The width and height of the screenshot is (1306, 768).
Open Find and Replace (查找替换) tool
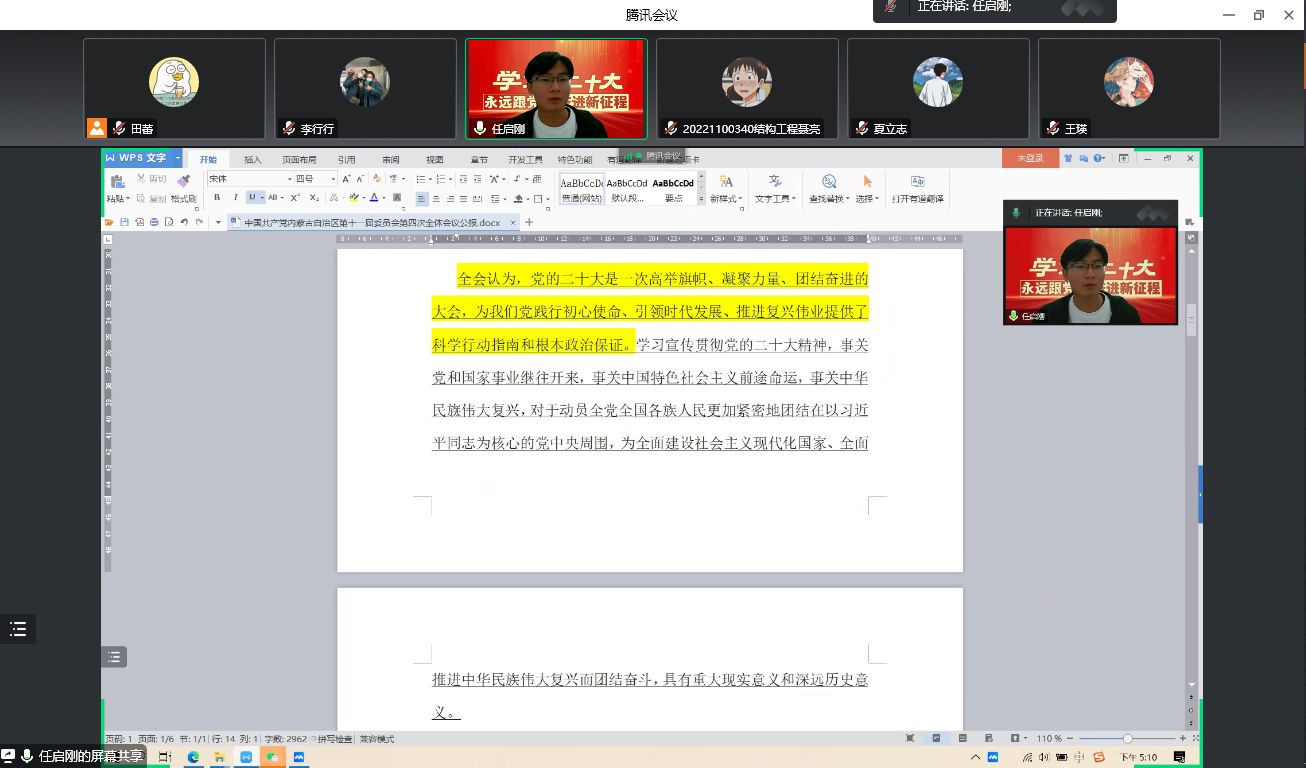[x=829, y=181]
